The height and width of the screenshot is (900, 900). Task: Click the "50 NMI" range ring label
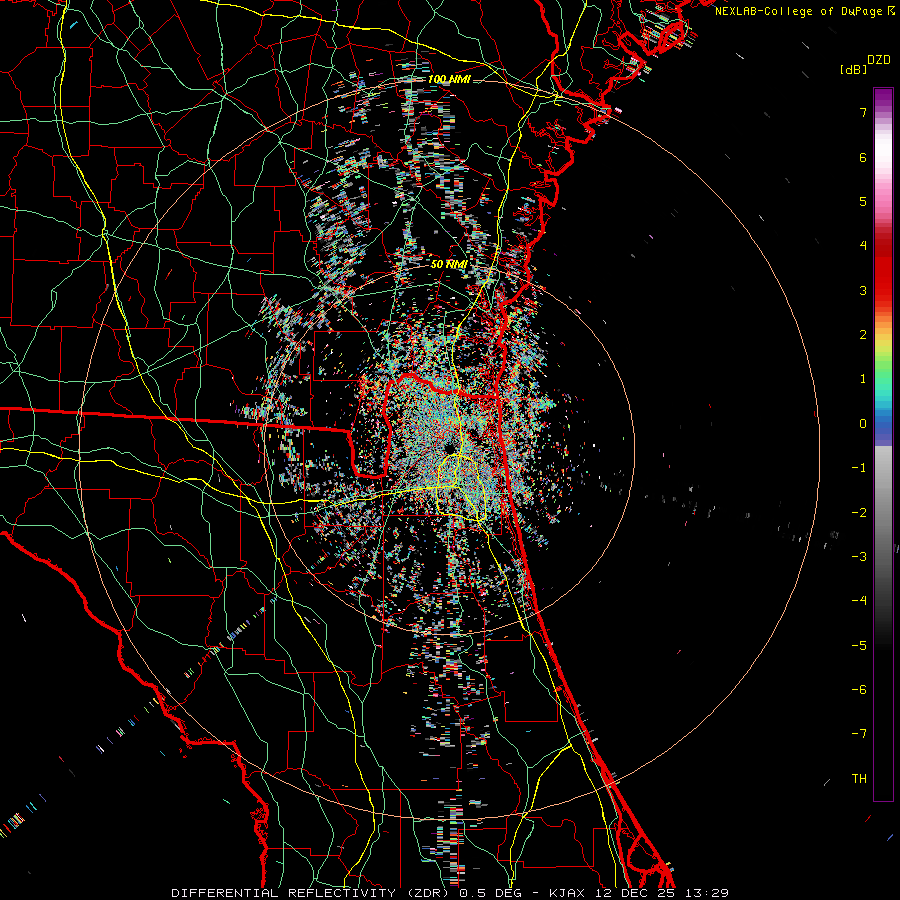pyautogui.click(x=449, y=265)
